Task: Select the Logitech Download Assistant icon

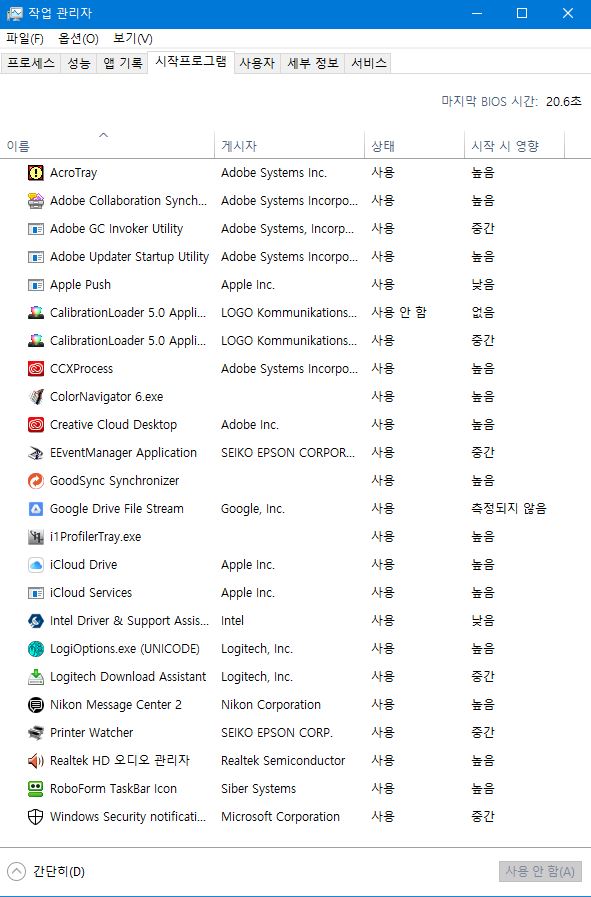Action: pyautogui.click(x=35, y=677)
